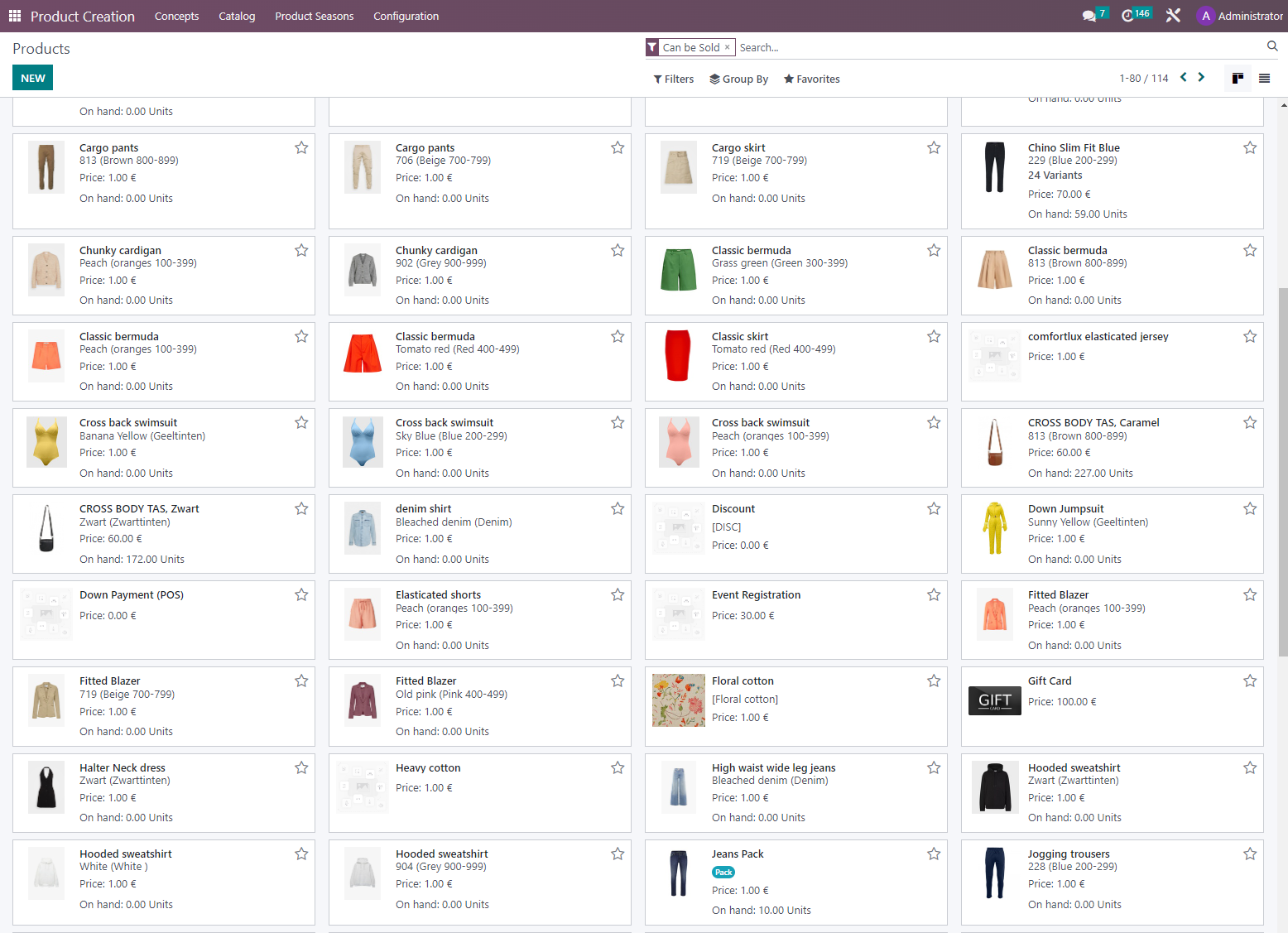1288x933 pixels.
Task: Toggle favorite star on Gift Card
Action: click(x=1250, y=681)
